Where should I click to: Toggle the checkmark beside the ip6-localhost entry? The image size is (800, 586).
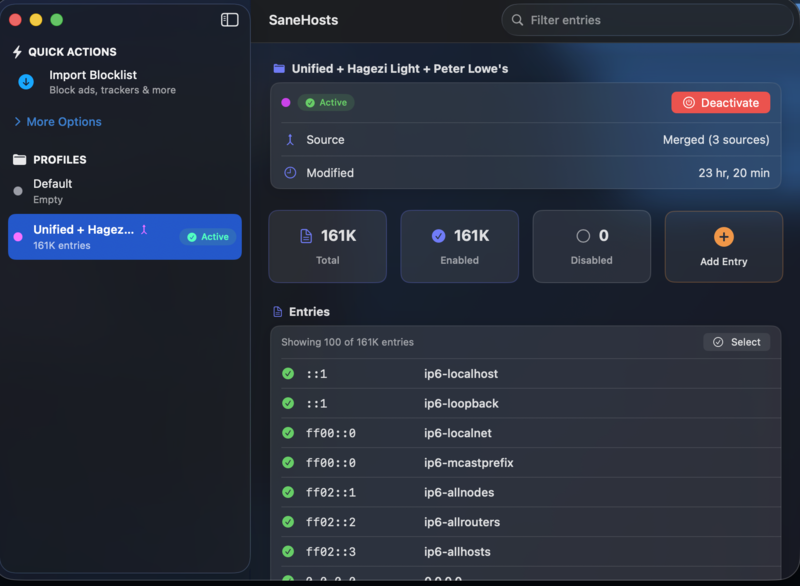pos(287,373)
